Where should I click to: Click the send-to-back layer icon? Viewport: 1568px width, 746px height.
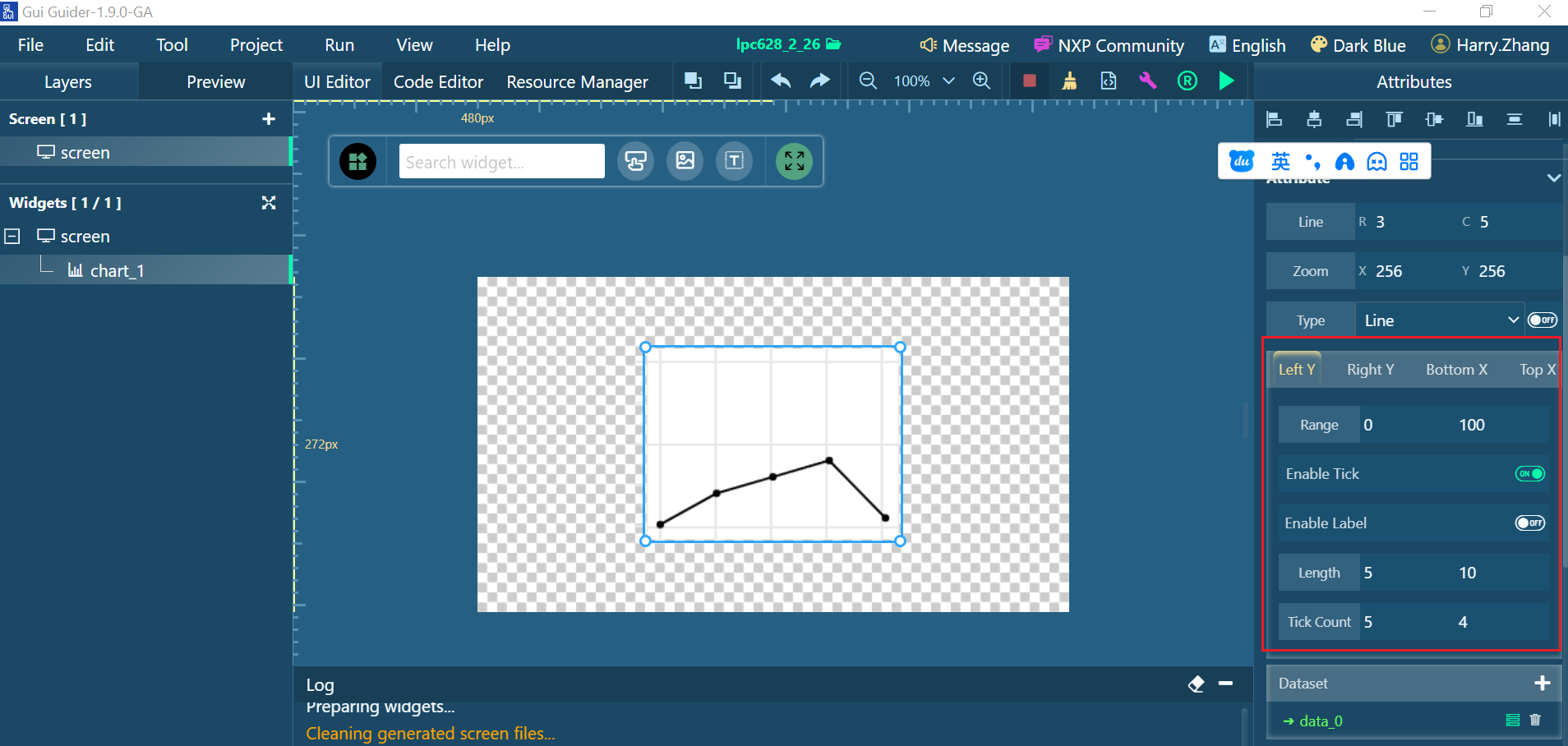[732, 81]
